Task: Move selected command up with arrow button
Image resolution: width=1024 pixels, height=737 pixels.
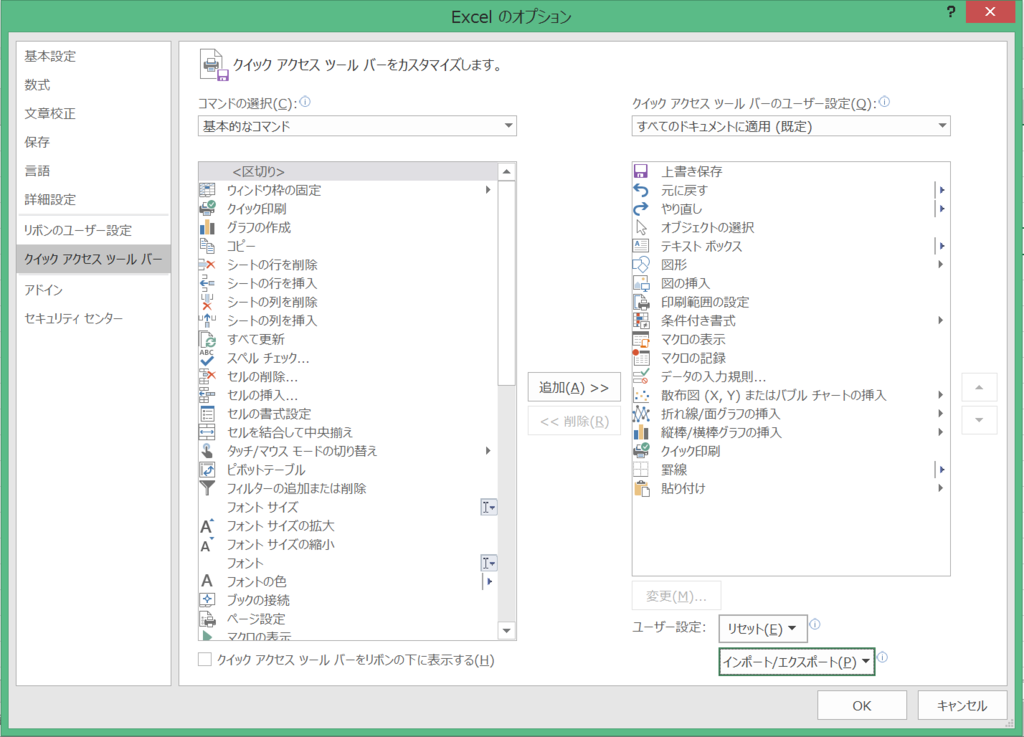Action: (979, 388)
